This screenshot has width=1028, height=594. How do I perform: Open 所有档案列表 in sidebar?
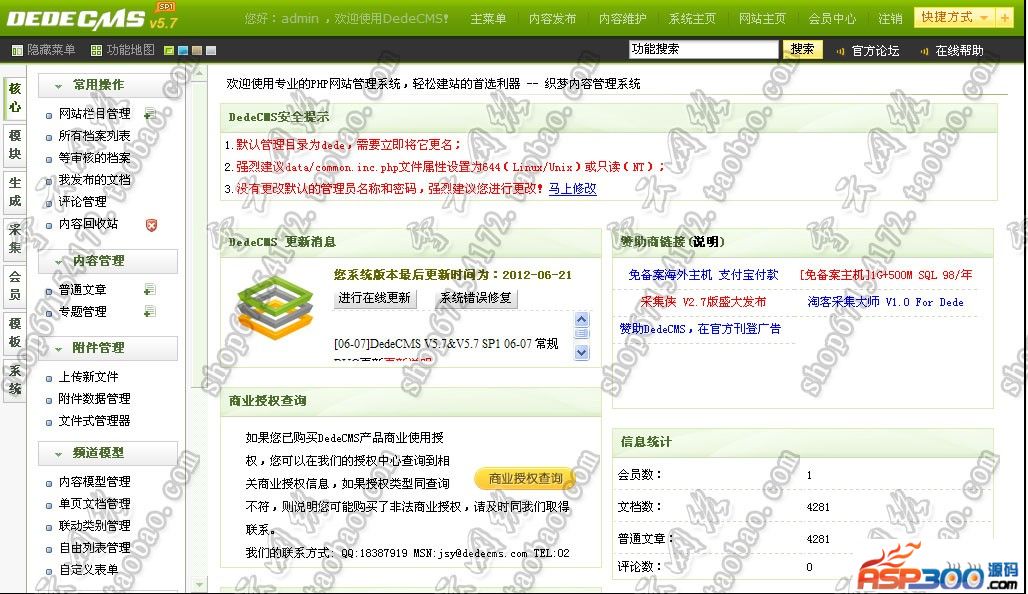[x=94, y=136]
